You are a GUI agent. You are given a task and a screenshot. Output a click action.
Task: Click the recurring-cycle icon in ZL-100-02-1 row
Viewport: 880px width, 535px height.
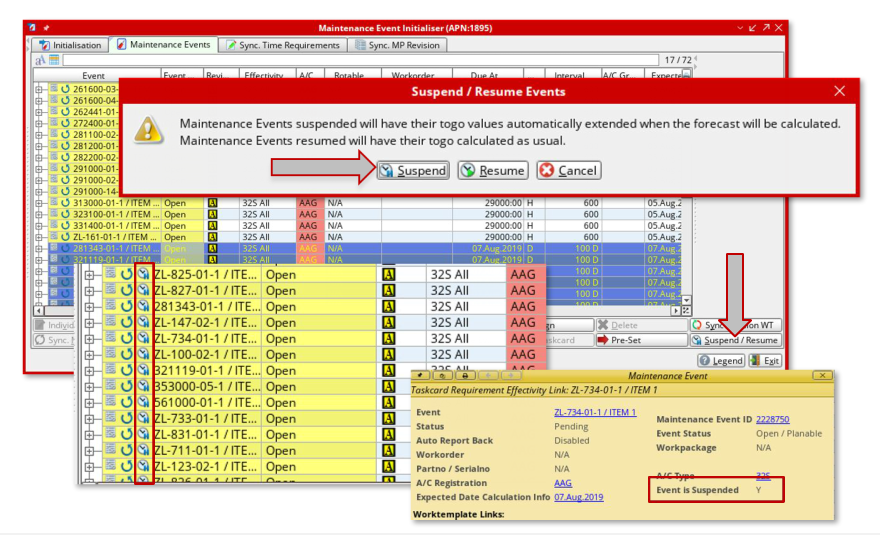[127, 354]
